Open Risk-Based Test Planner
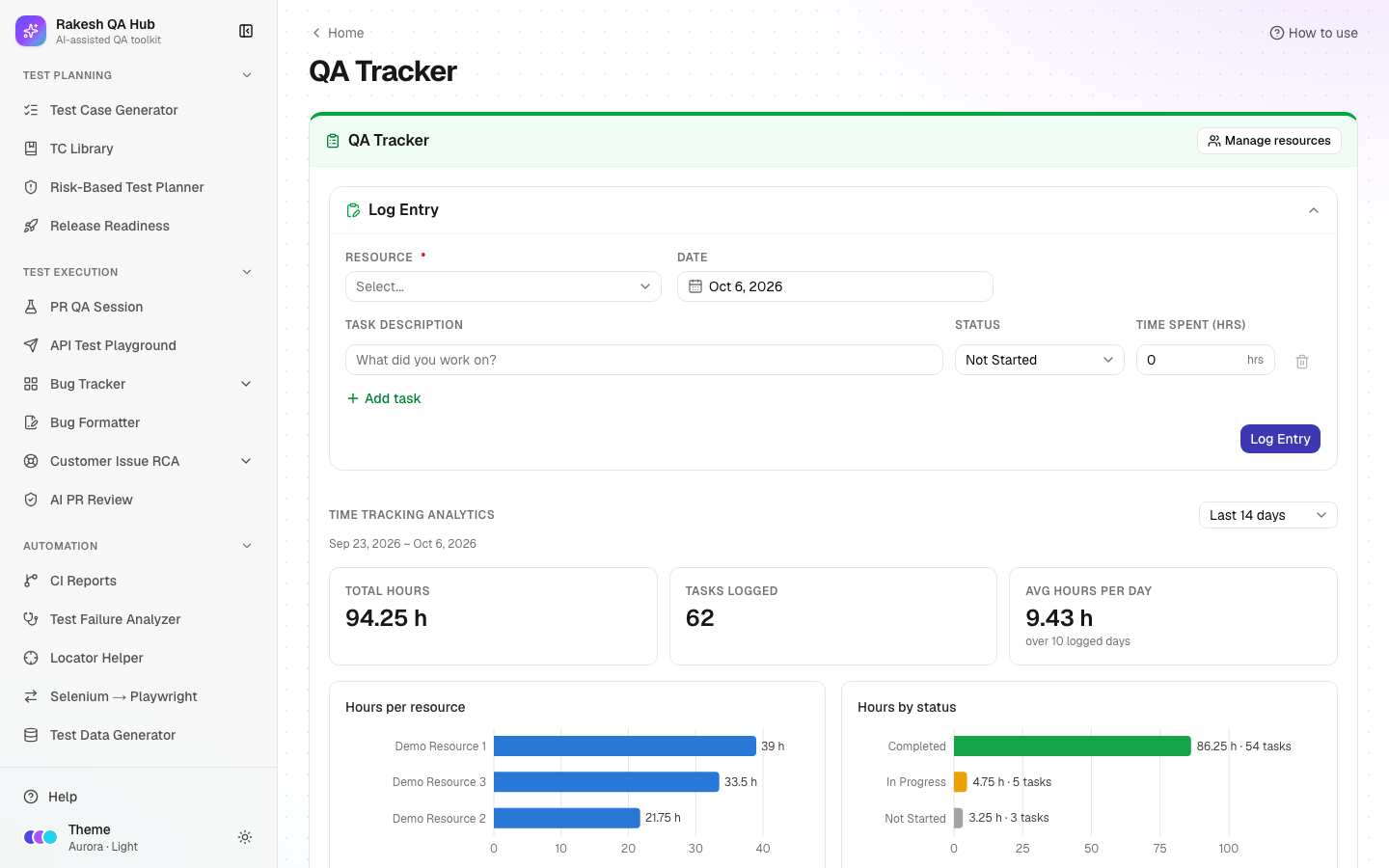 (138, 187)
